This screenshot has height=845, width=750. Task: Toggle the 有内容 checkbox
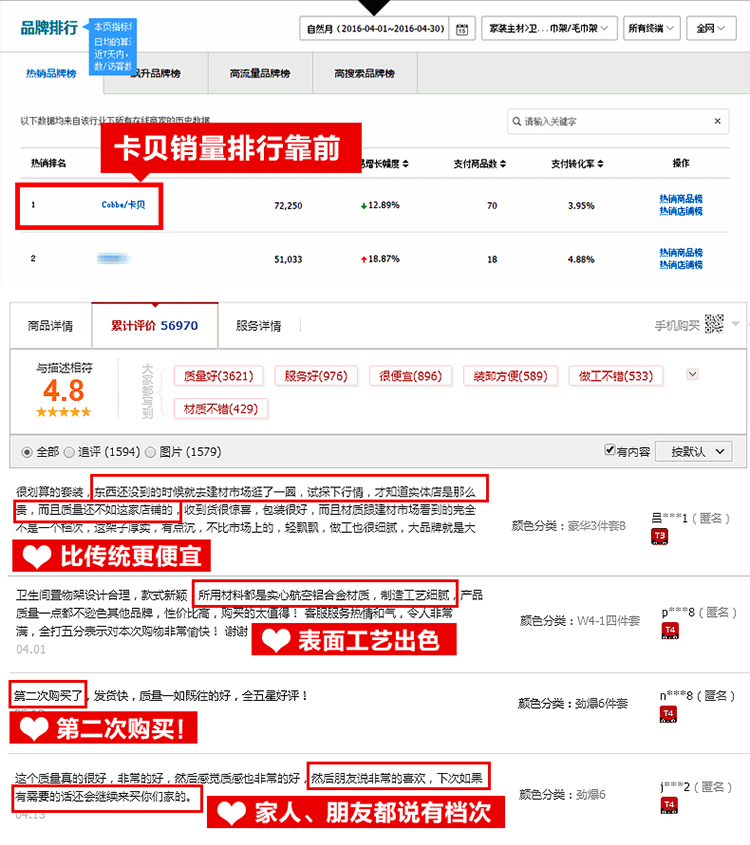click(x=609, y=449)
